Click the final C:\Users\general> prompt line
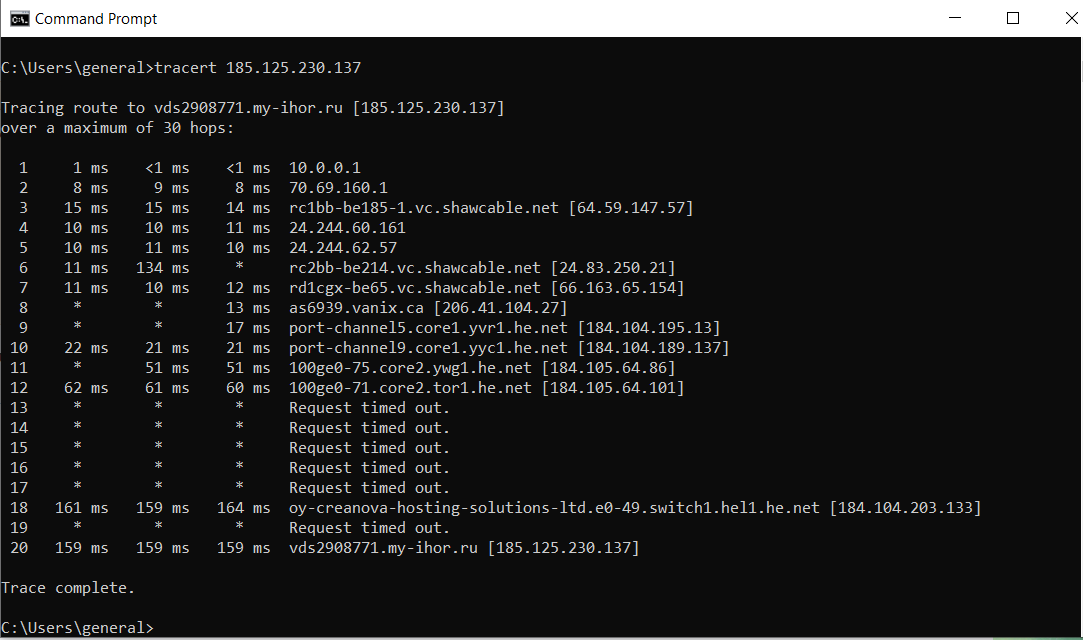The height and width of the screenshot is (640, 1083). coord(77,628)
